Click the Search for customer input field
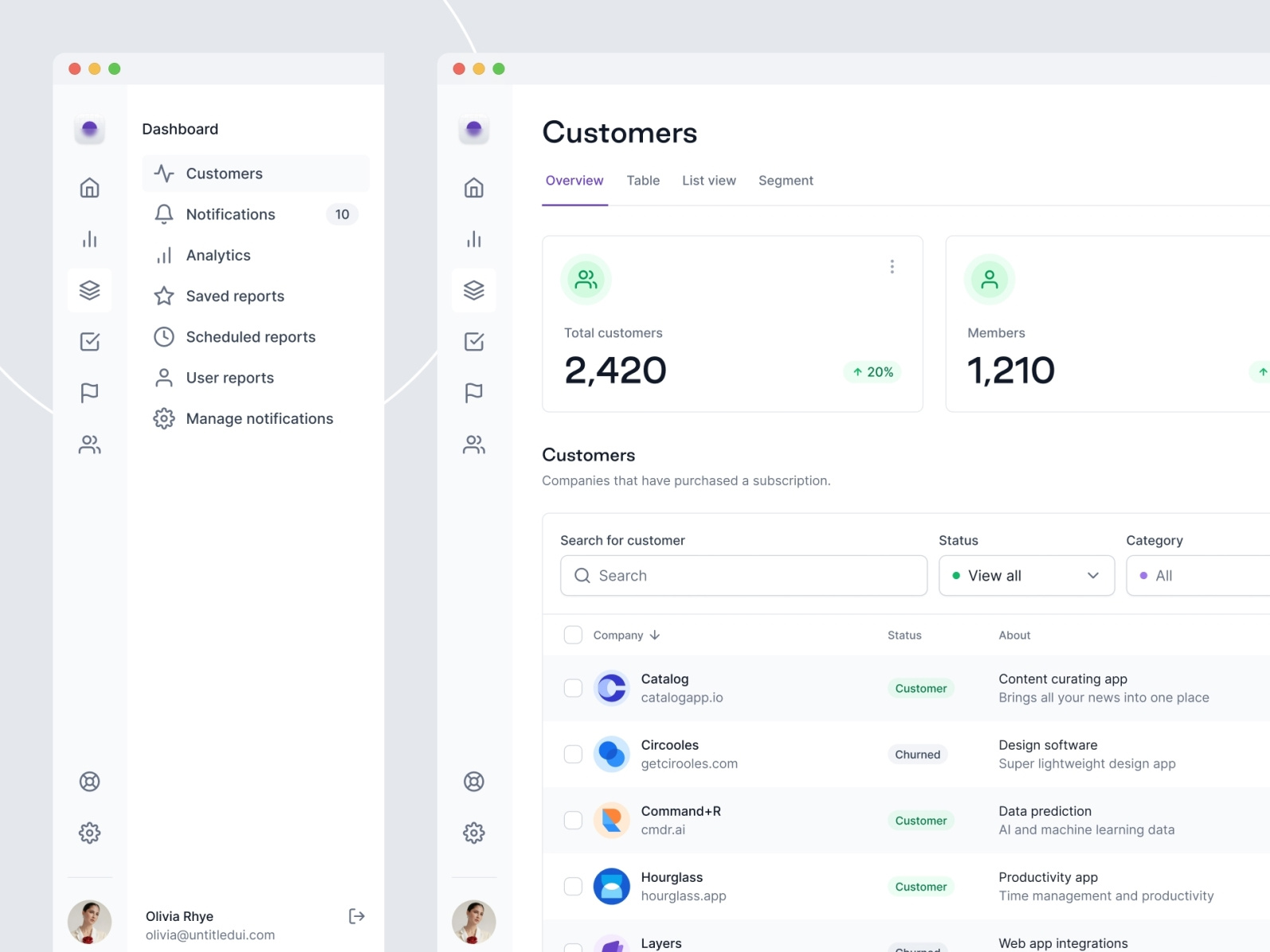Screen dimensions: 1270x952 coord(743,575)
